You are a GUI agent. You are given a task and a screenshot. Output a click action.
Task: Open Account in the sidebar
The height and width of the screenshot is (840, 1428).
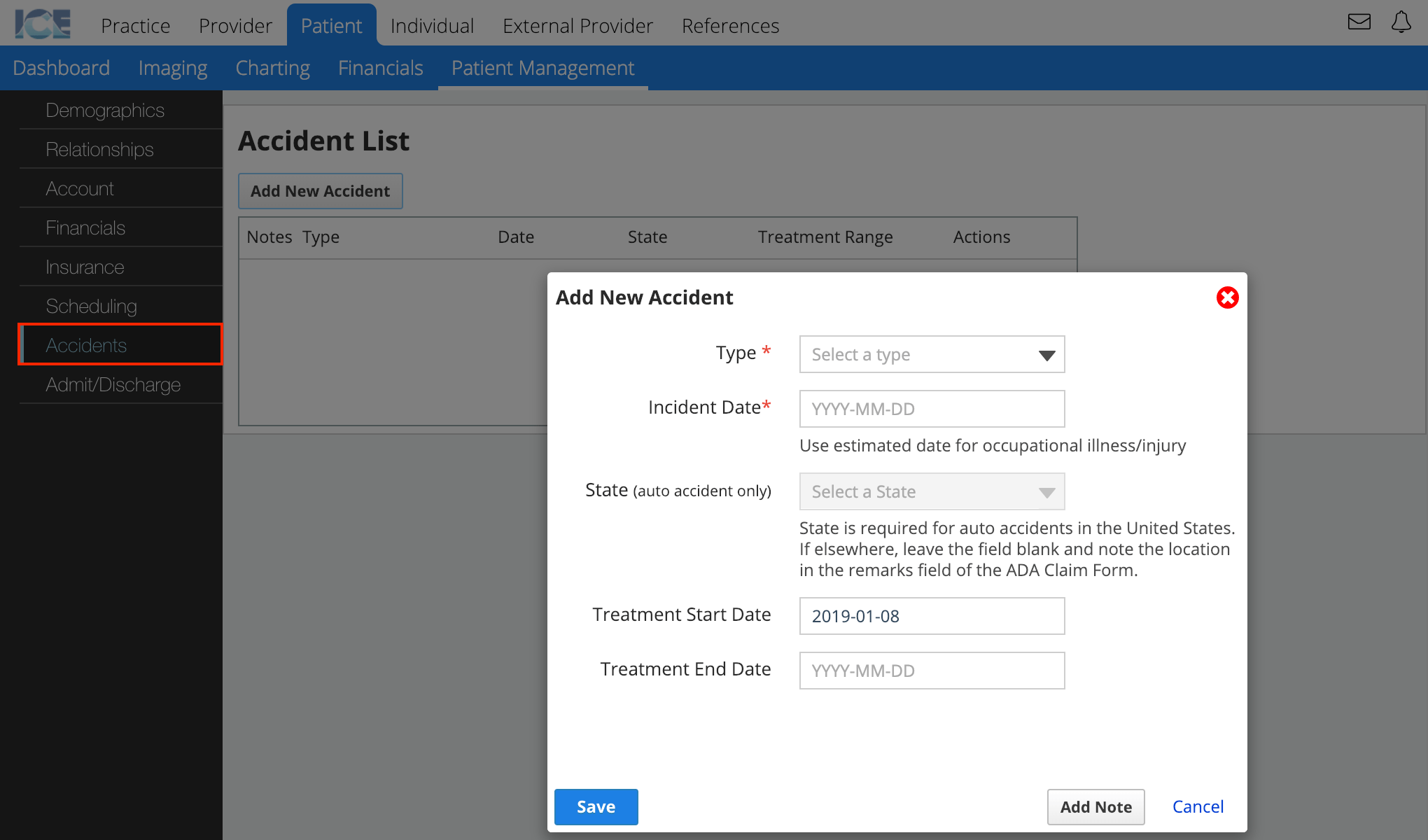pos(120,188)
